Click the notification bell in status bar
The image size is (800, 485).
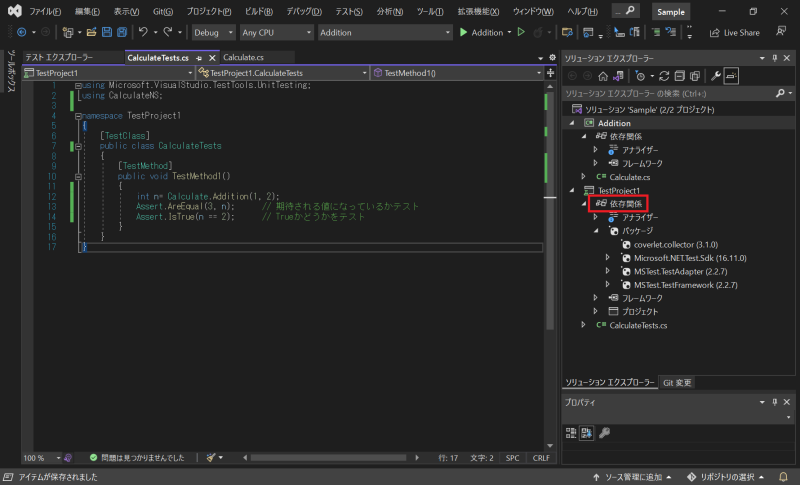click(x=783, y=477)
